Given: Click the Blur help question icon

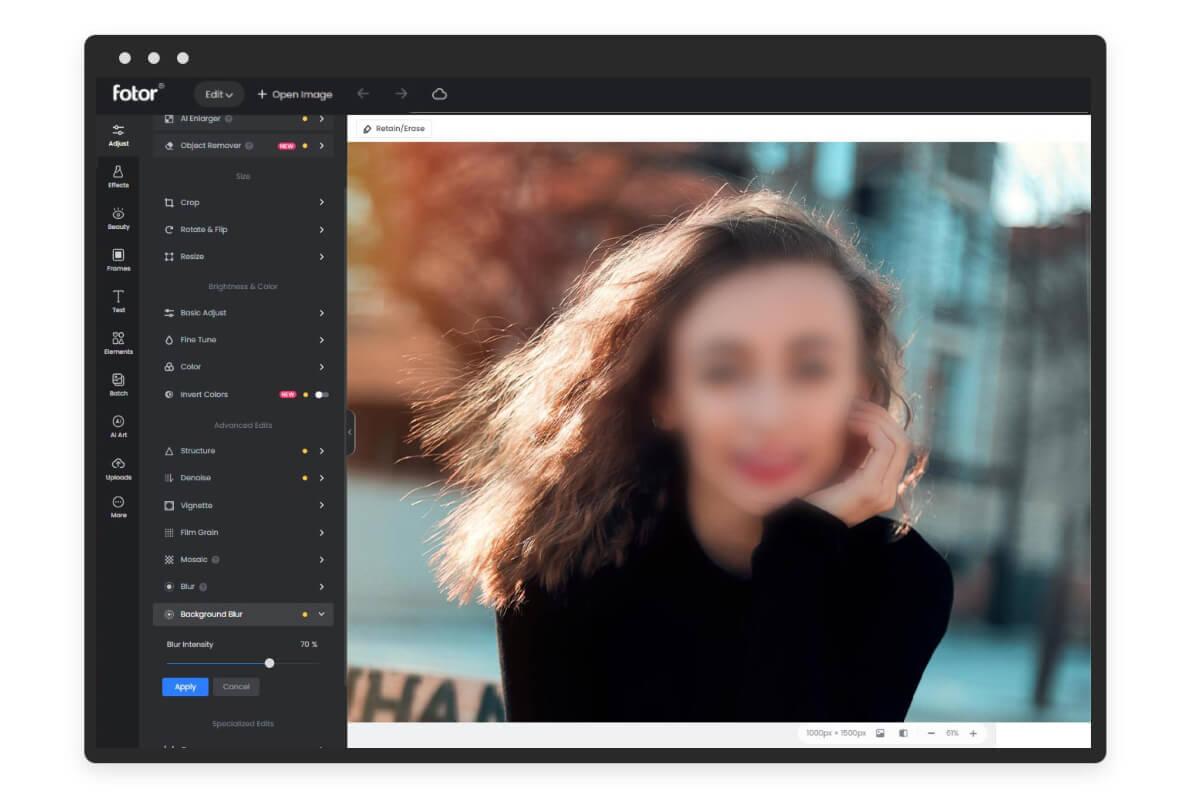Looking at the screenshot, I should [x=203, y=587].
